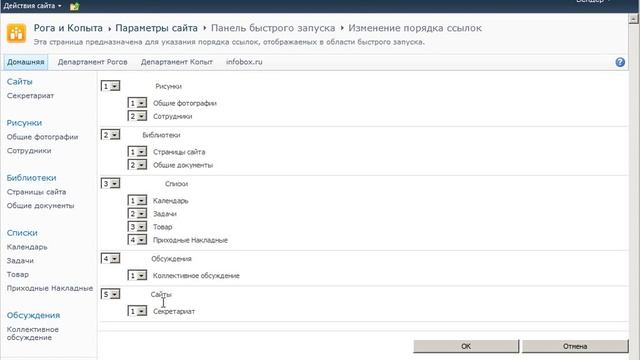Click the site logo icon
Viewport: 640px width, 360px height.
[x=16, y=33]
